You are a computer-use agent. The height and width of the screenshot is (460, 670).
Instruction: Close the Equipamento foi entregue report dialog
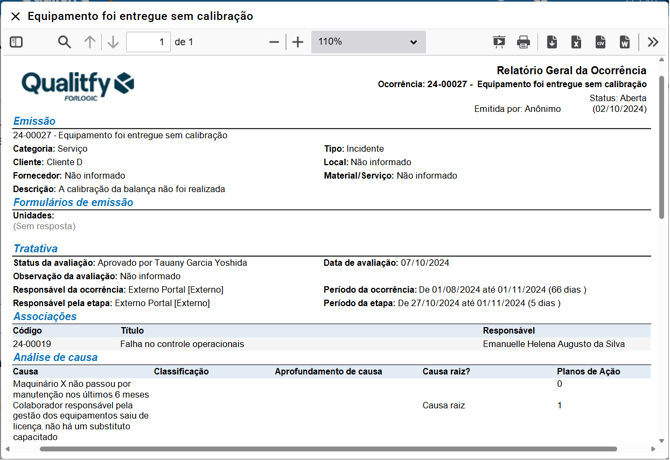(x=15, y=16)
